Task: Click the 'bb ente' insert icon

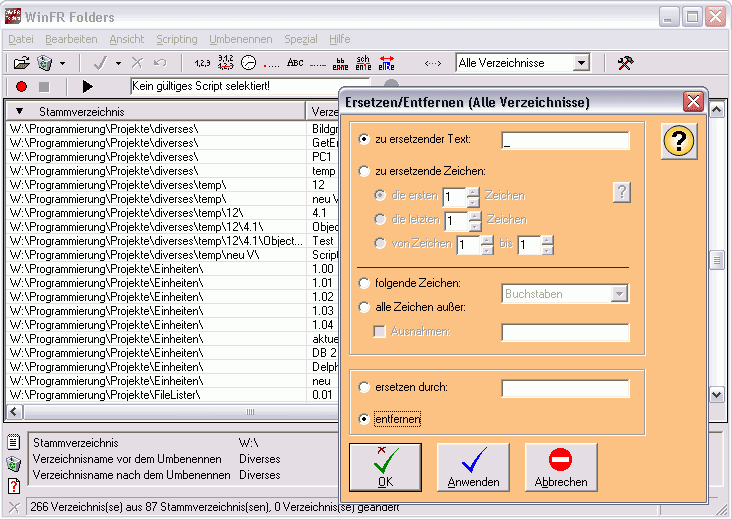Action: [341, 63]
